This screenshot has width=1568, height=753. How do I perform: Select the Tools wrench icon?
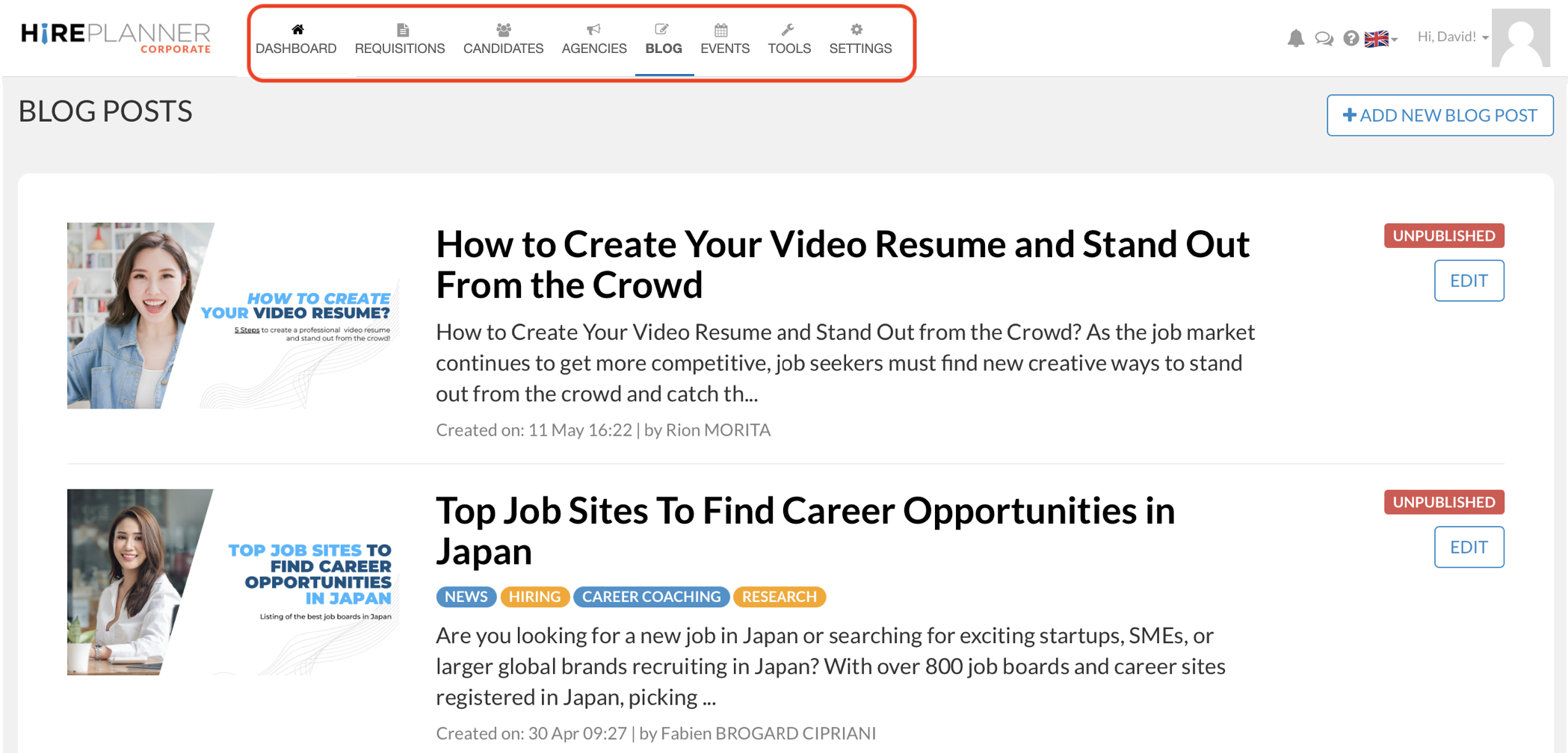point(789,29)
